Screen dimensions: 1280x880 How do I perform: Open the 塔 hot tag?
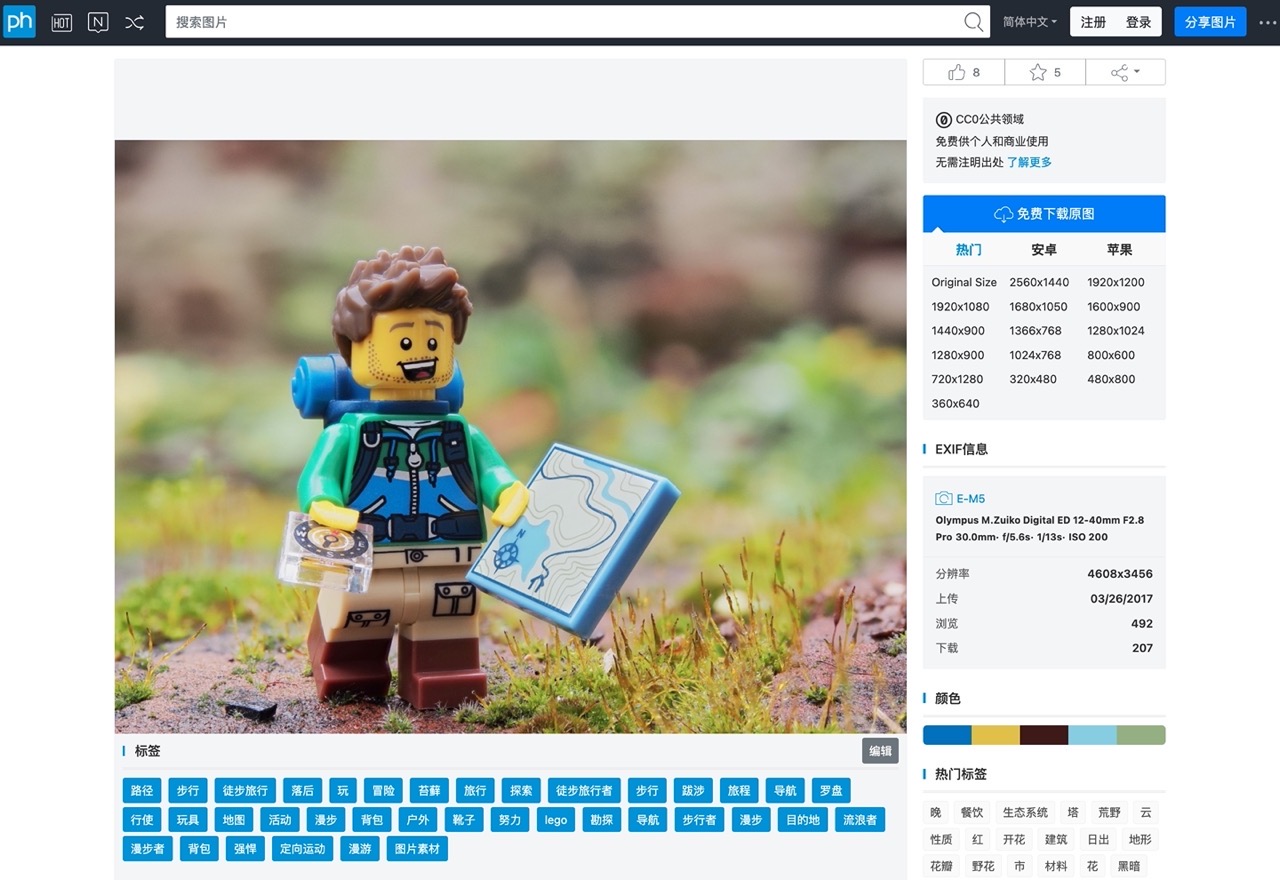tap(1073, 812)
